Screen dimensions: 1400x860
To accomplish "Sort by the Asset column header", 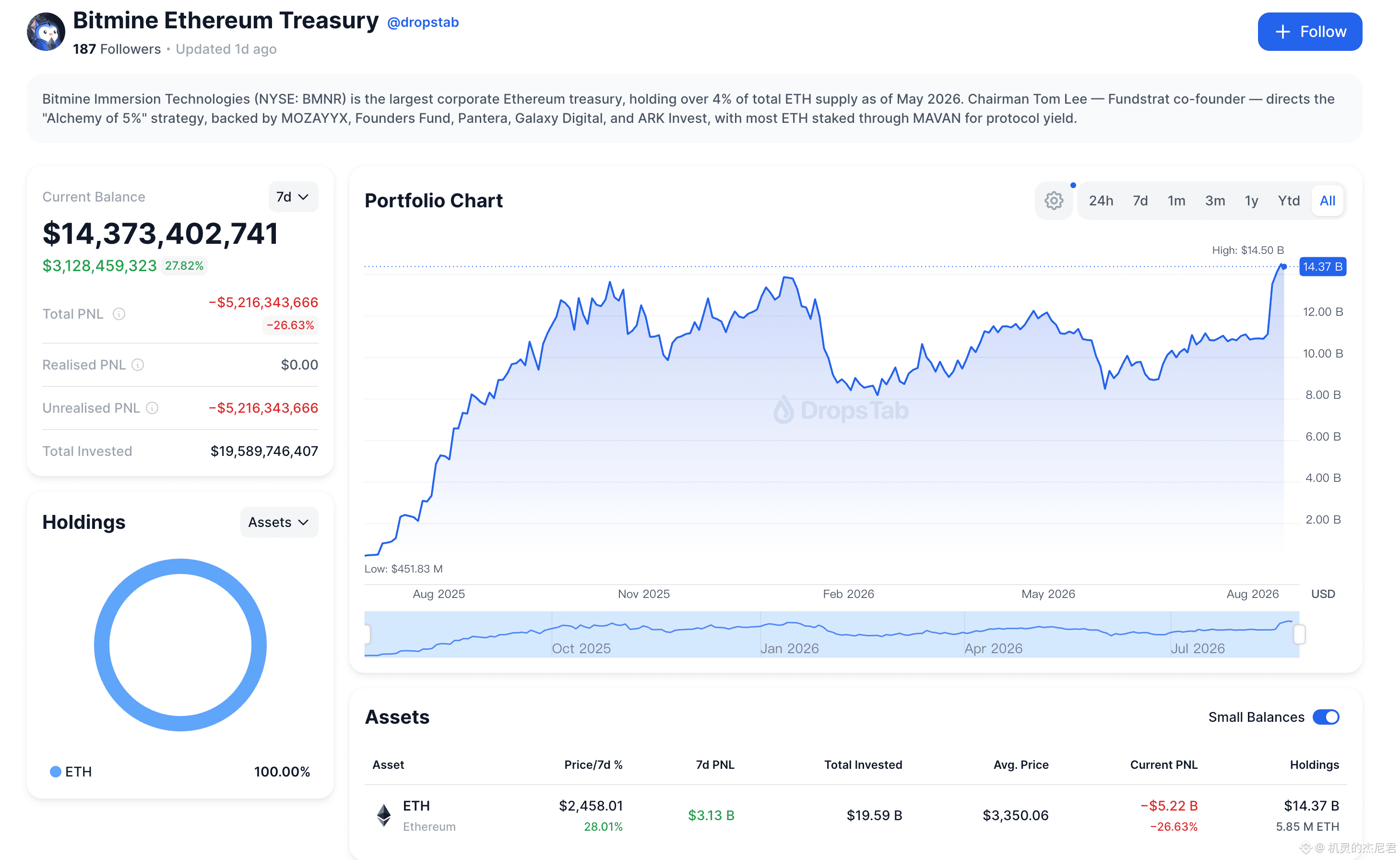I will pos(388,765).
